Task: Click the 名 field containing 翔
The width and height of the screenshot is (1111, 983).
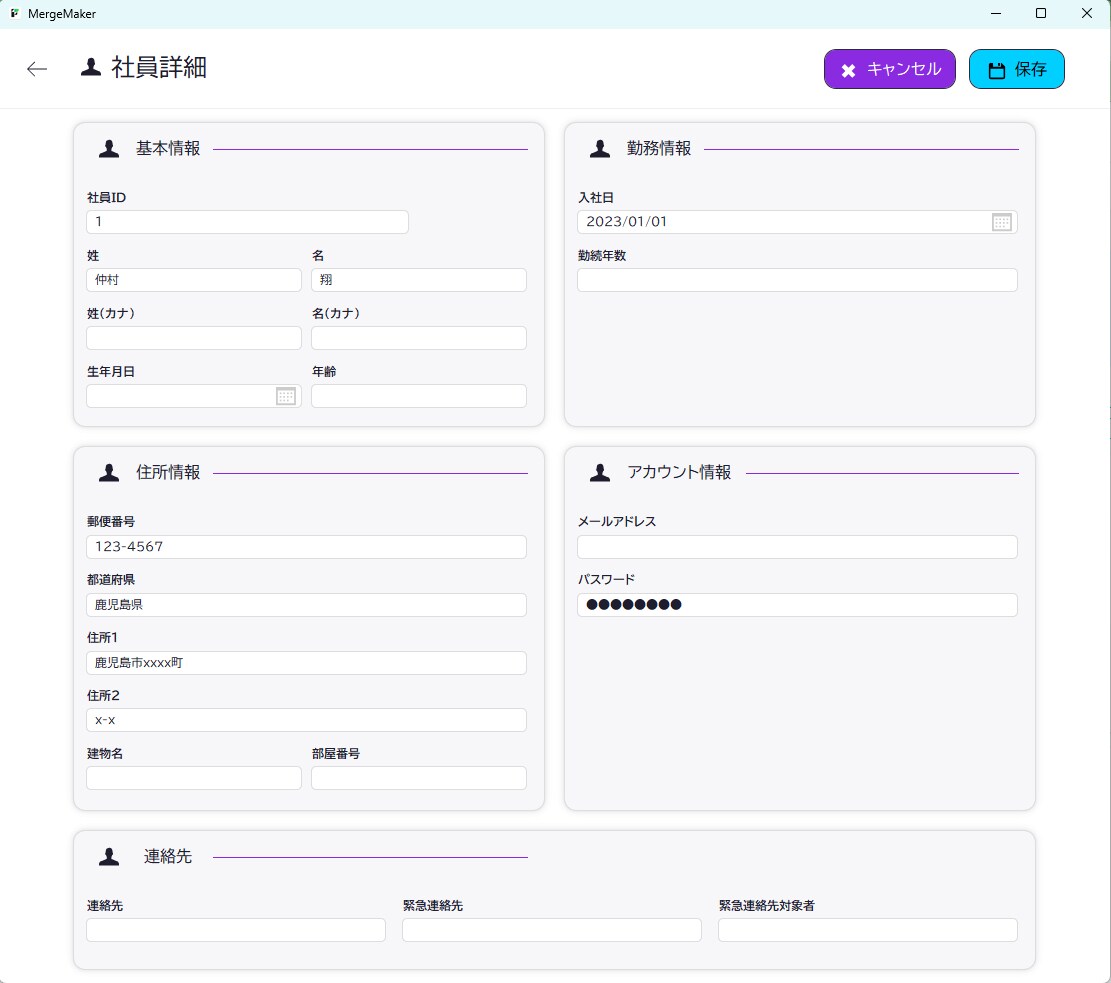Action: point(419,280)
